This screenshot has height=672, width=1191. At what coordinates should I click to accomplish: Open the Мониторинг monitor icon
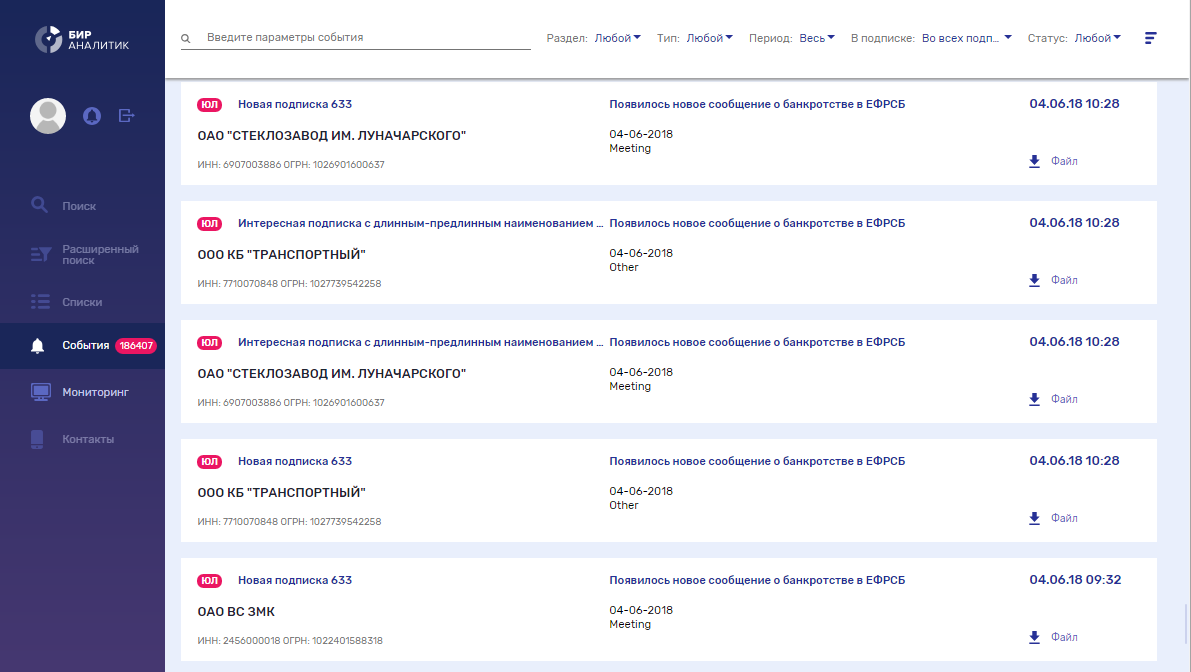40,392
